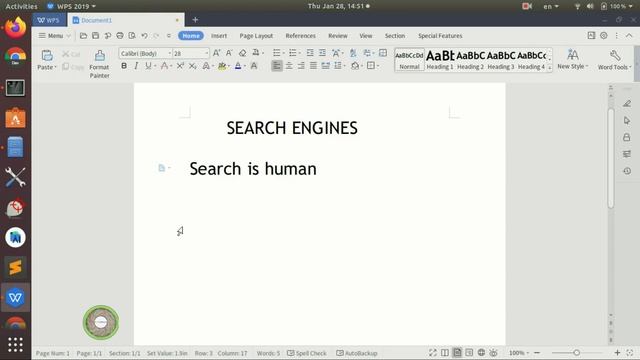Switch to fullscreen view from status bar
The image size is (640, 360).
[433, 353]
